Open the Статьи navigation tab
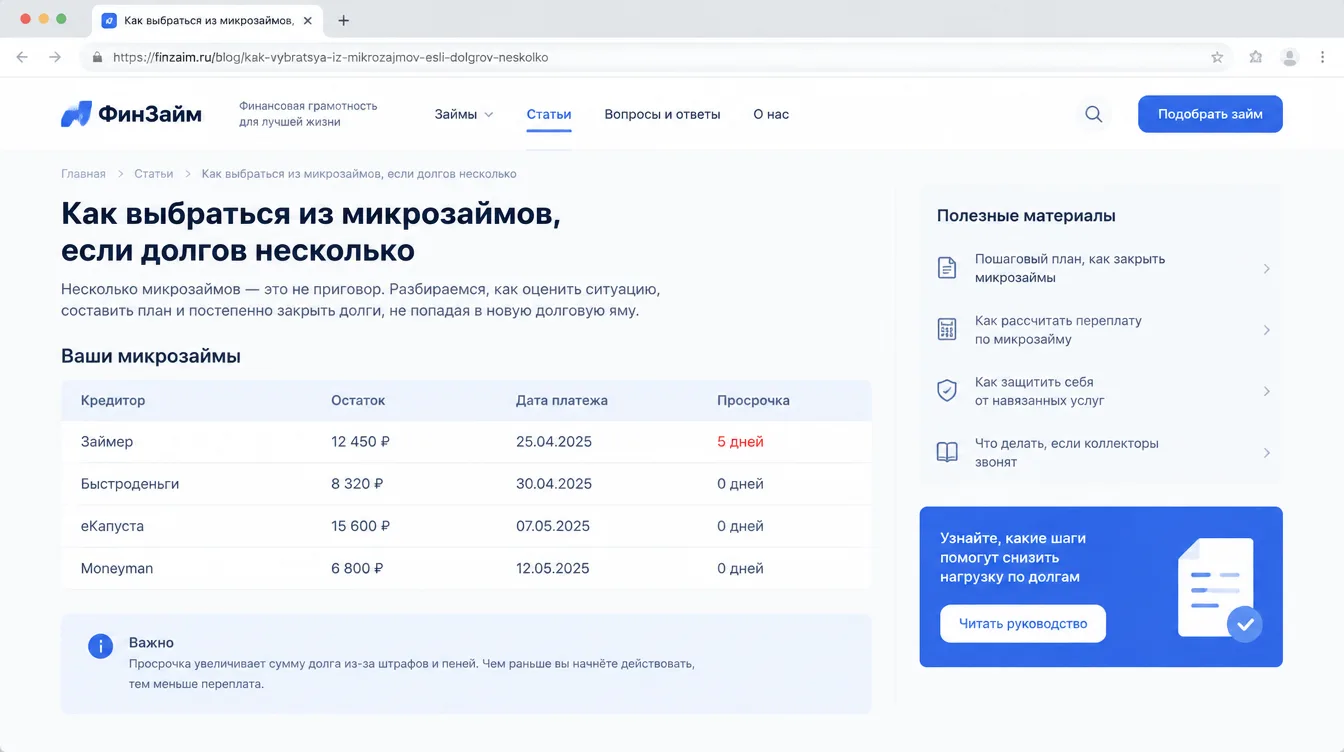 [549, 114]
